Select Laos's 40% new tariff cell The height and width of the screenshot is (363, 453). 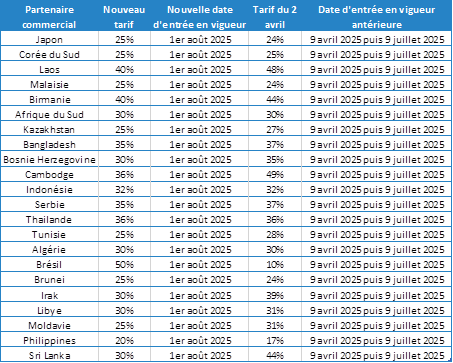pos(124,69)
